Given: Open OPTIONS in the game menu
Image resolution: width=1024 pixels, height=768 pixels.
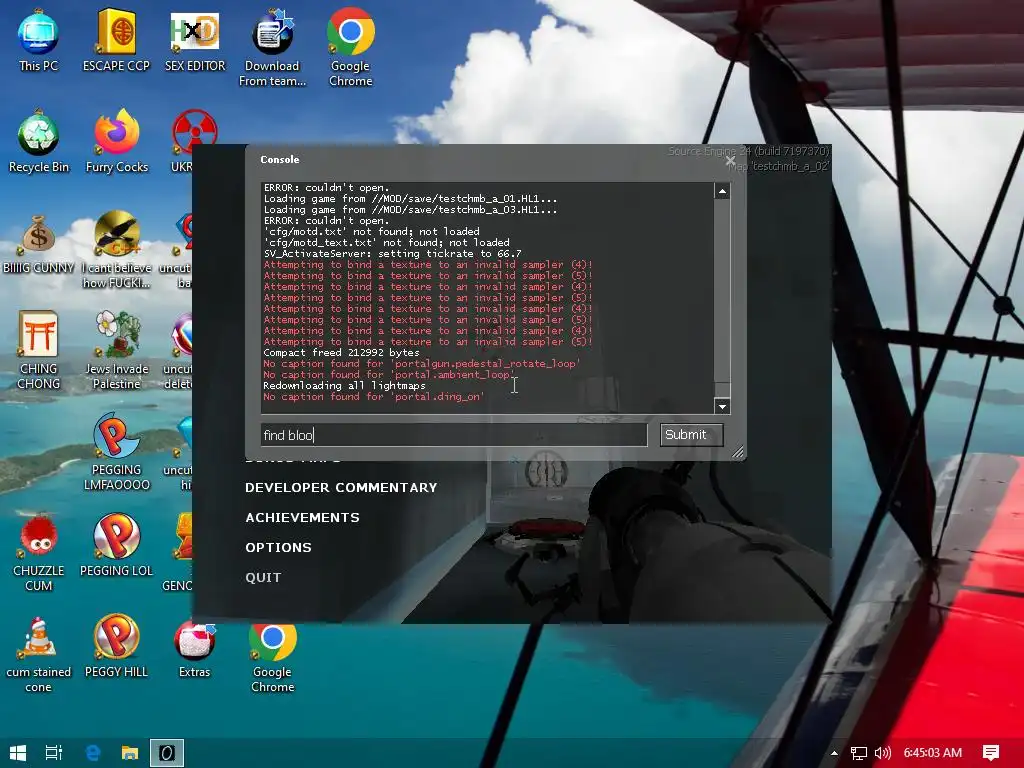Looking at the screenshot, I should point(278,548).
